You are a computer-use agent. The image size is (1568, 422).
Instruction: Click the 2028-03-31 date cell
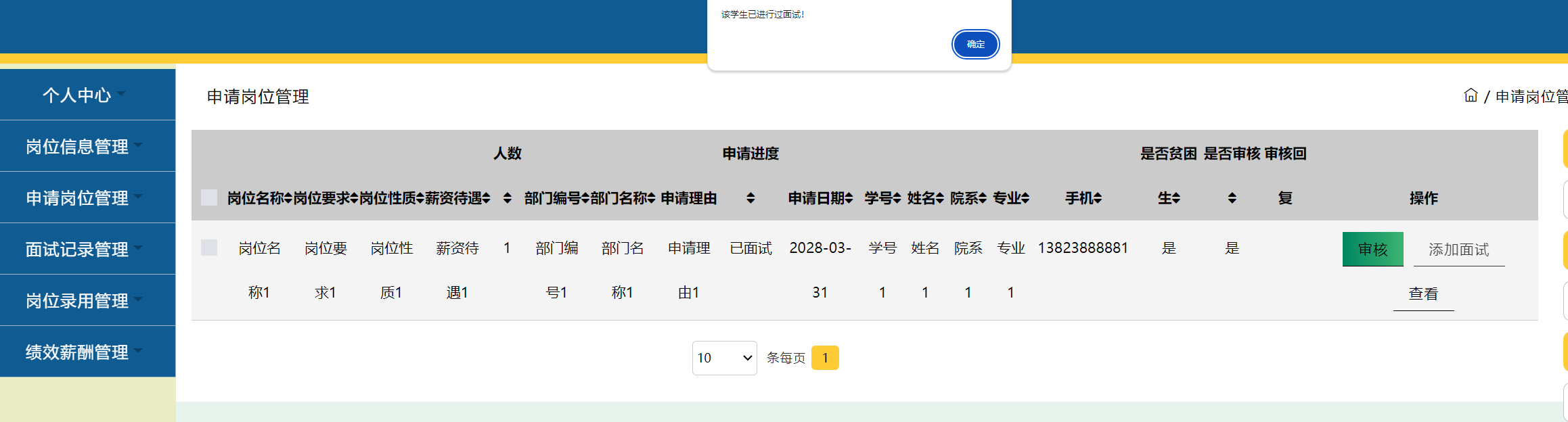coord(820,270)
